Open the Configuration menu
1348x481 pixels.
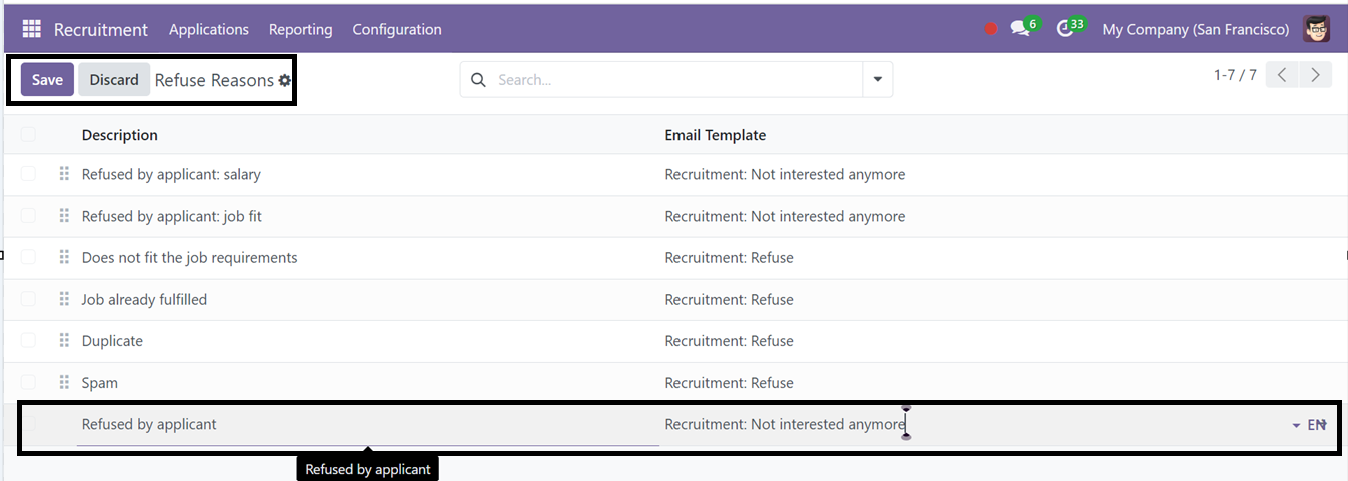(x=397, y=29)
